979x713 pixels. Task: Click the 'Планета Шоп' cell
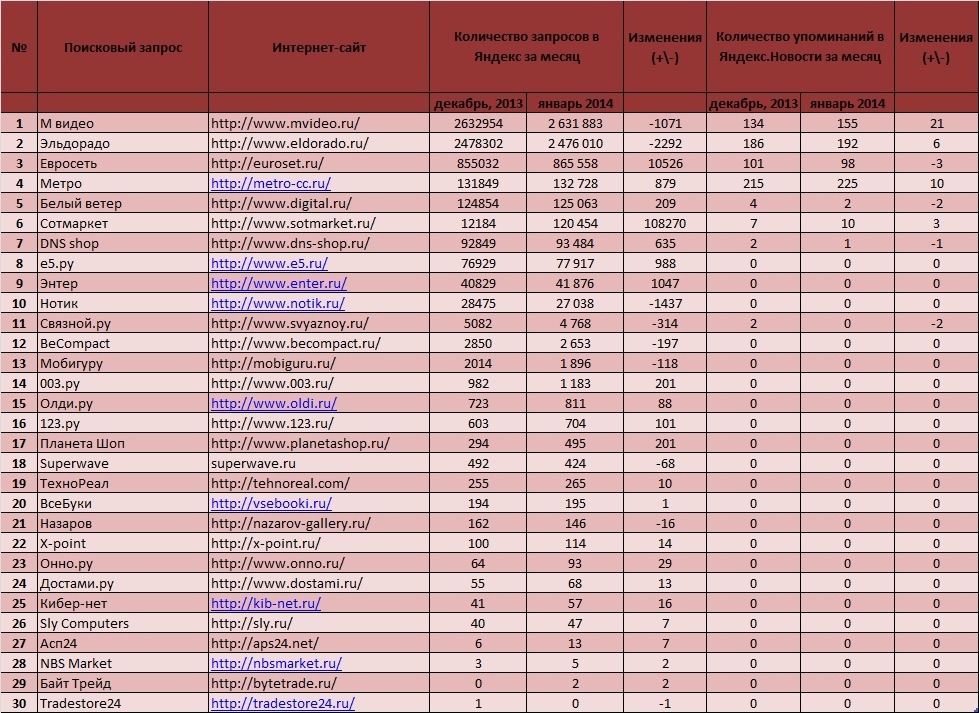pyautogui.click(x=123, y=443)
